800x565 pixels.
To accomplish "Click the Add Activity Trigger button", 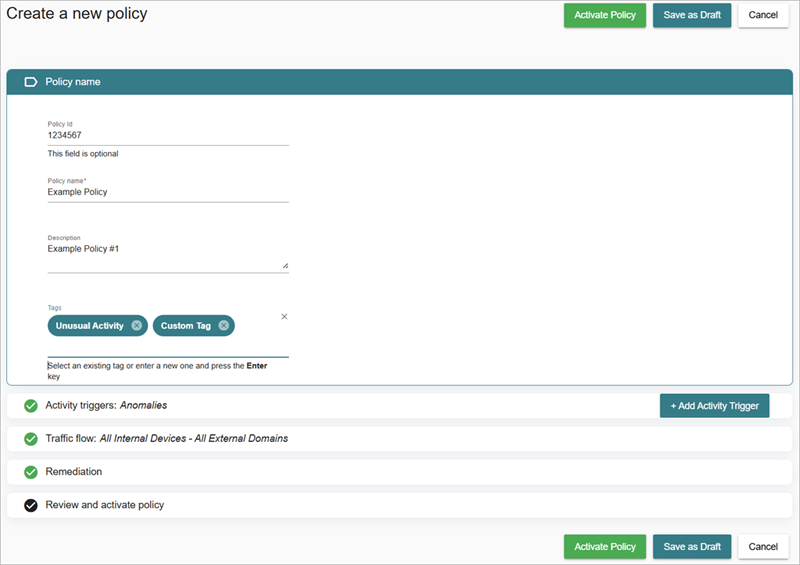I will (714, 406).
